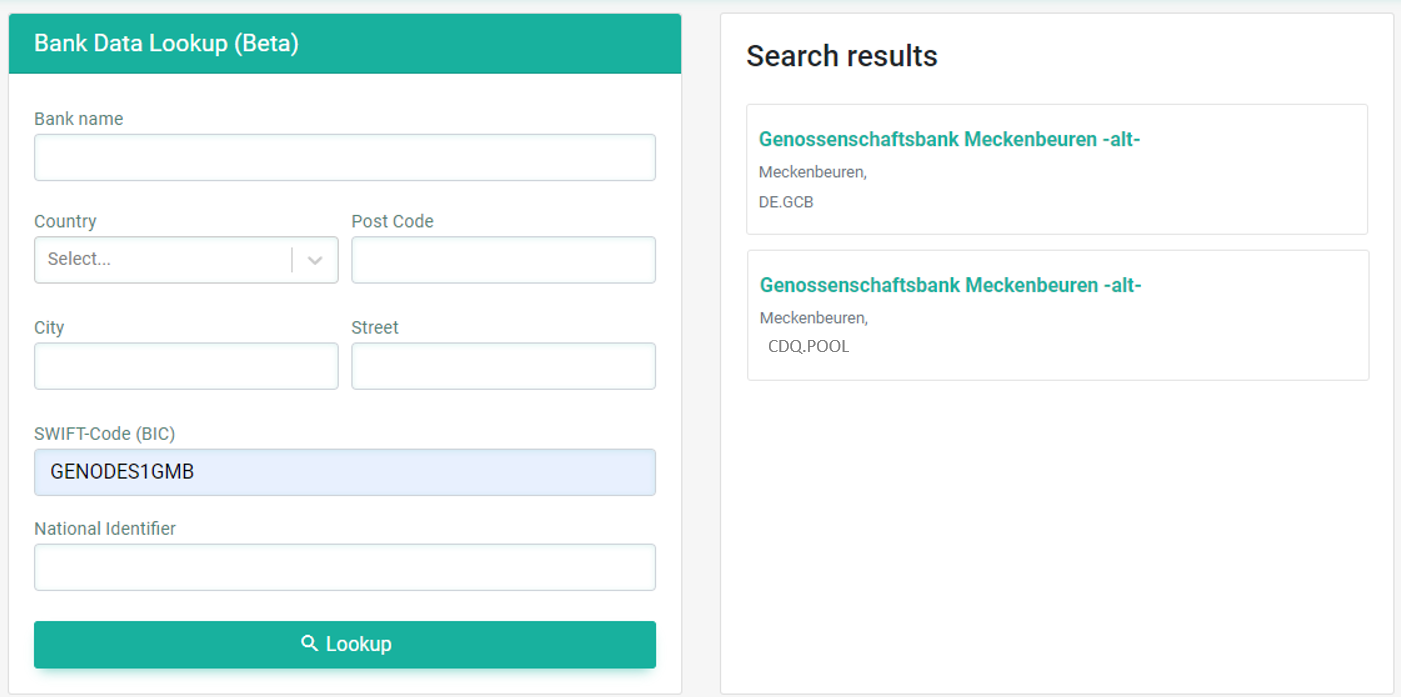Click the National Identifier input field

click(344, 567)
